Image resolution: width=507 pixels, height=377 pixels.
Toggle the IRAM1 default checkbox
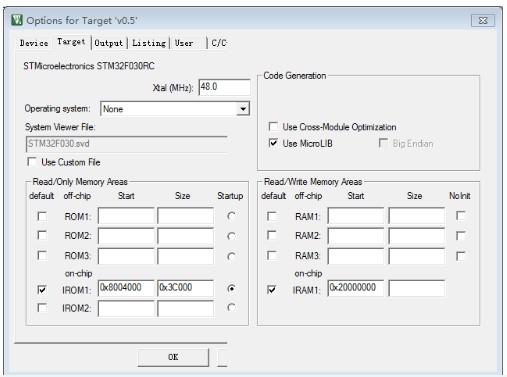coord(272,289)
